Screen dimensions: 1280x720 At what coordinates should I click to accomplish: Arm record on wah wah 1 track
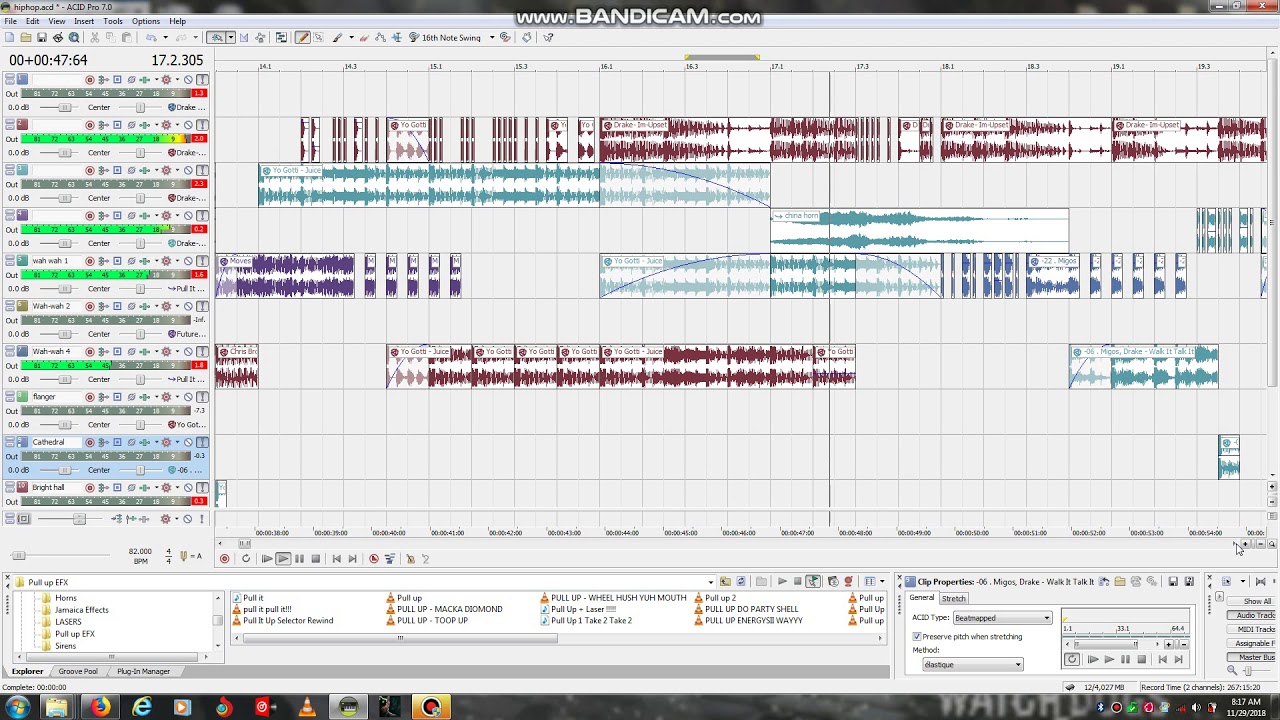tap(90, 261)
